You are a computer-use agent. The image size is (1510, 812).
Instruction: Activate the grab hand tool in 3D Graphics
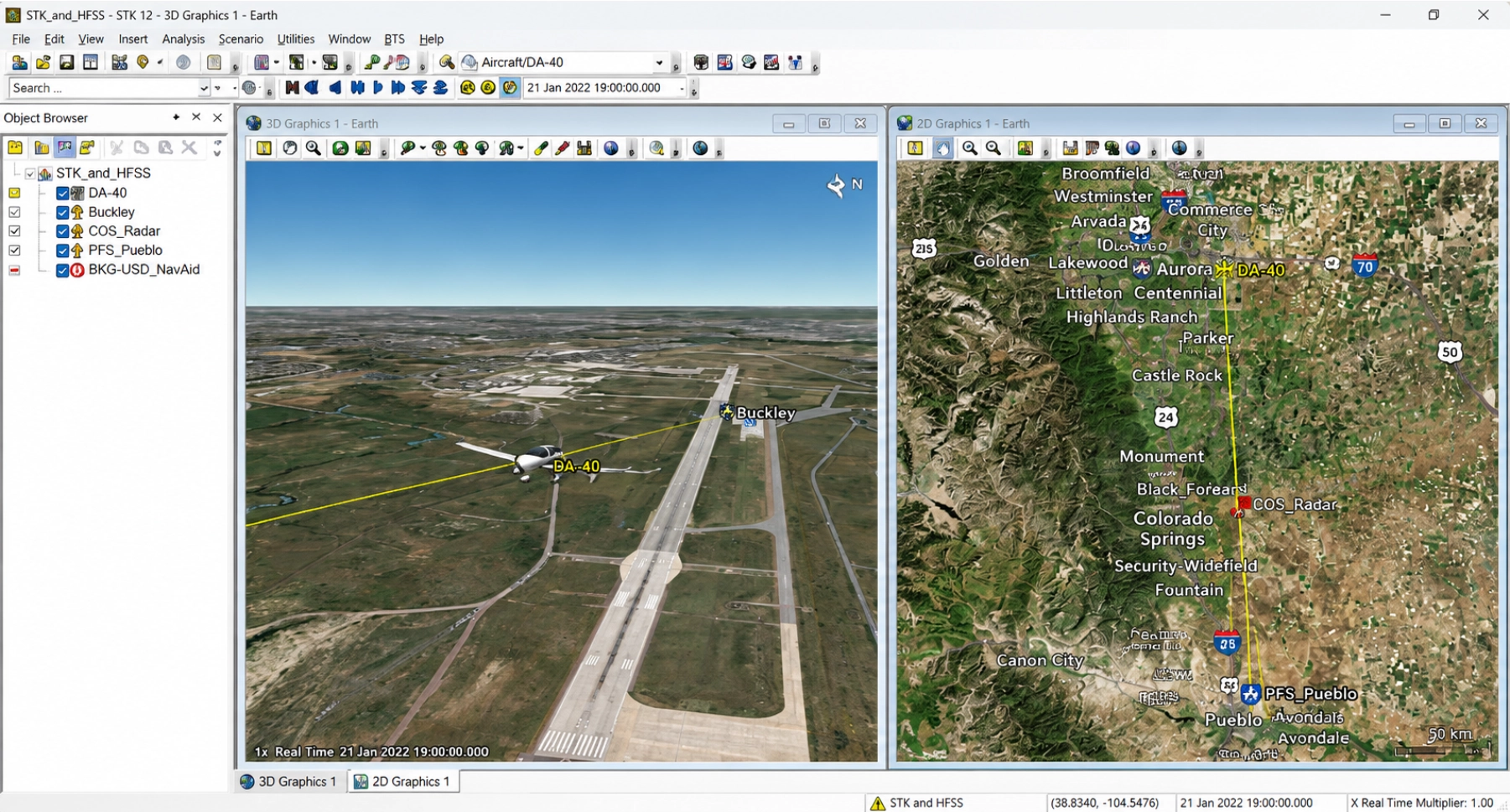pyautogui.click(x=290, y=148)
